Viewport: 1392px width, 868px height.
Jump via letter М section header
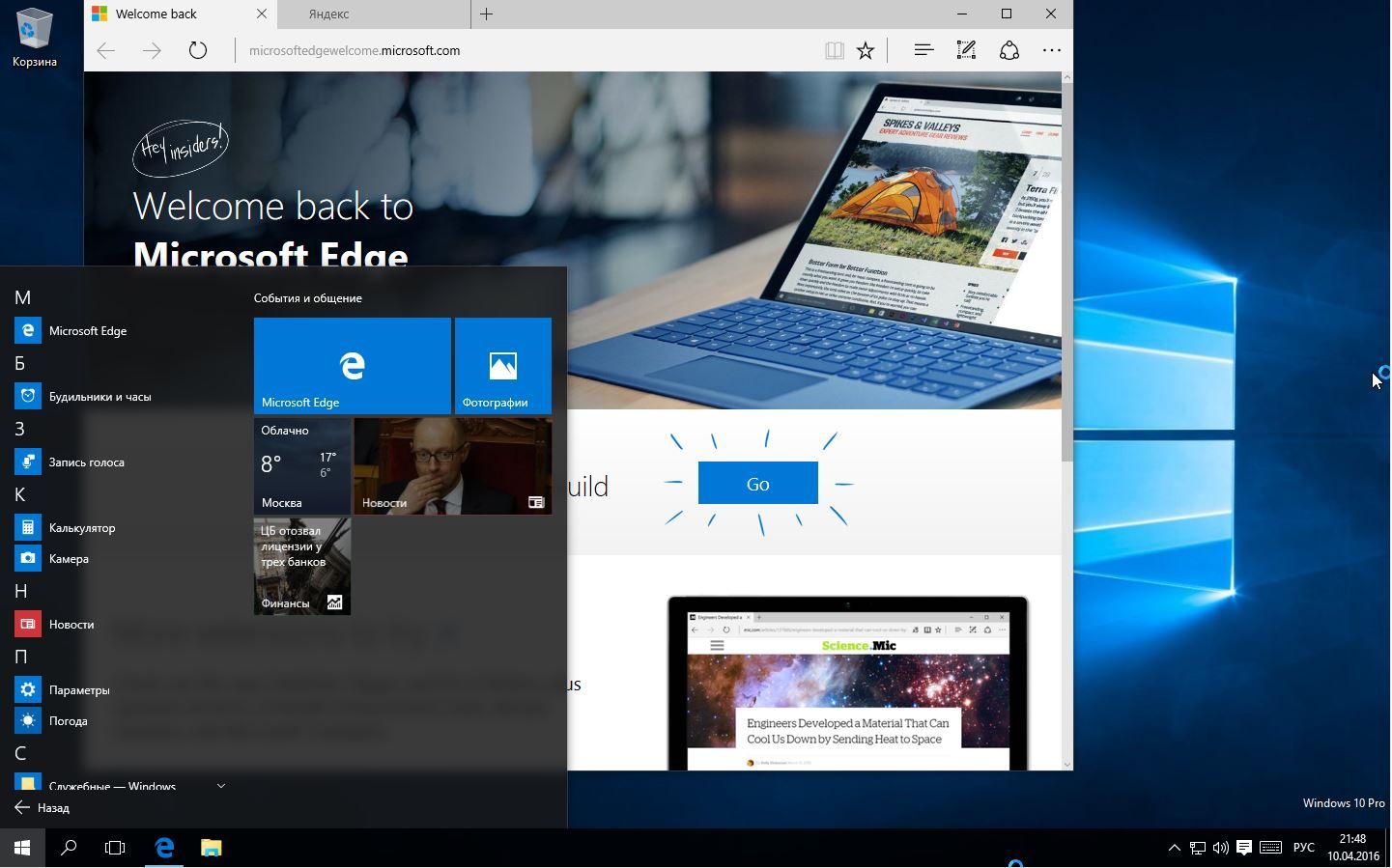(x=23, y=297)
